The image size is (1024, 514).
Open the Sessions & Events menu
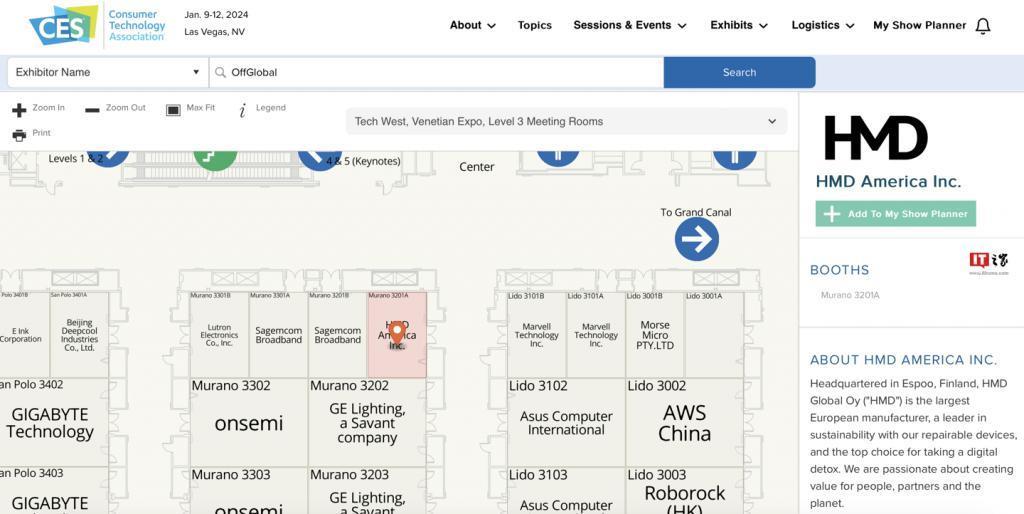[629, 26]
